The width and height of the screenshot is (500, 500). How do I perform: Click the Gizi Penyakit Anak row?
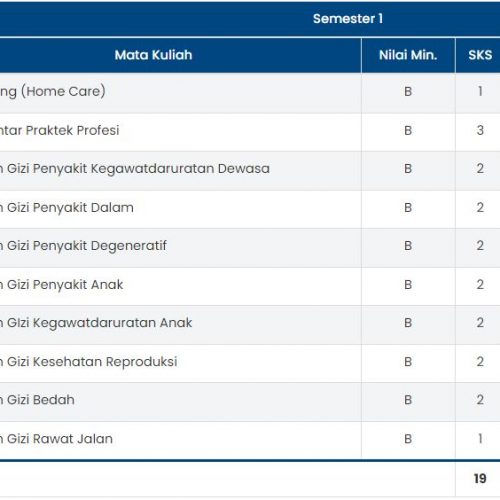click(250, 286)
